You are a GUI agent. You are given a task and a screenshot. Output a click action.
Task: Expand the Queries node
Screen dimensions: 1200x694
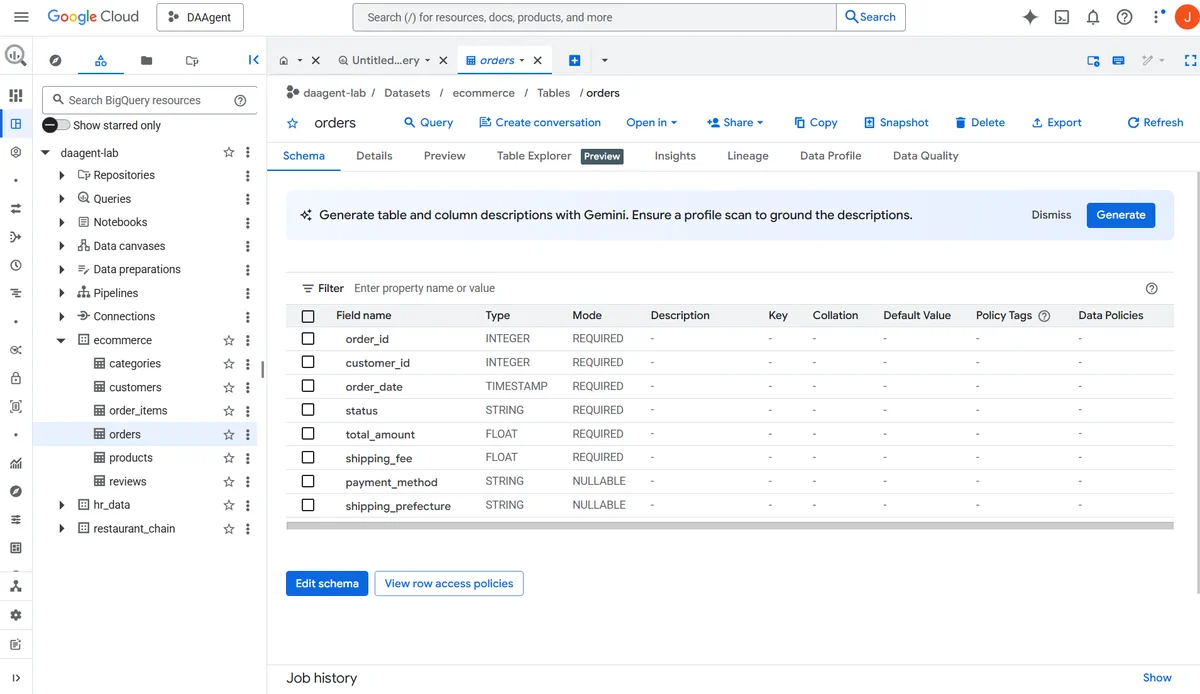[62, 199]
